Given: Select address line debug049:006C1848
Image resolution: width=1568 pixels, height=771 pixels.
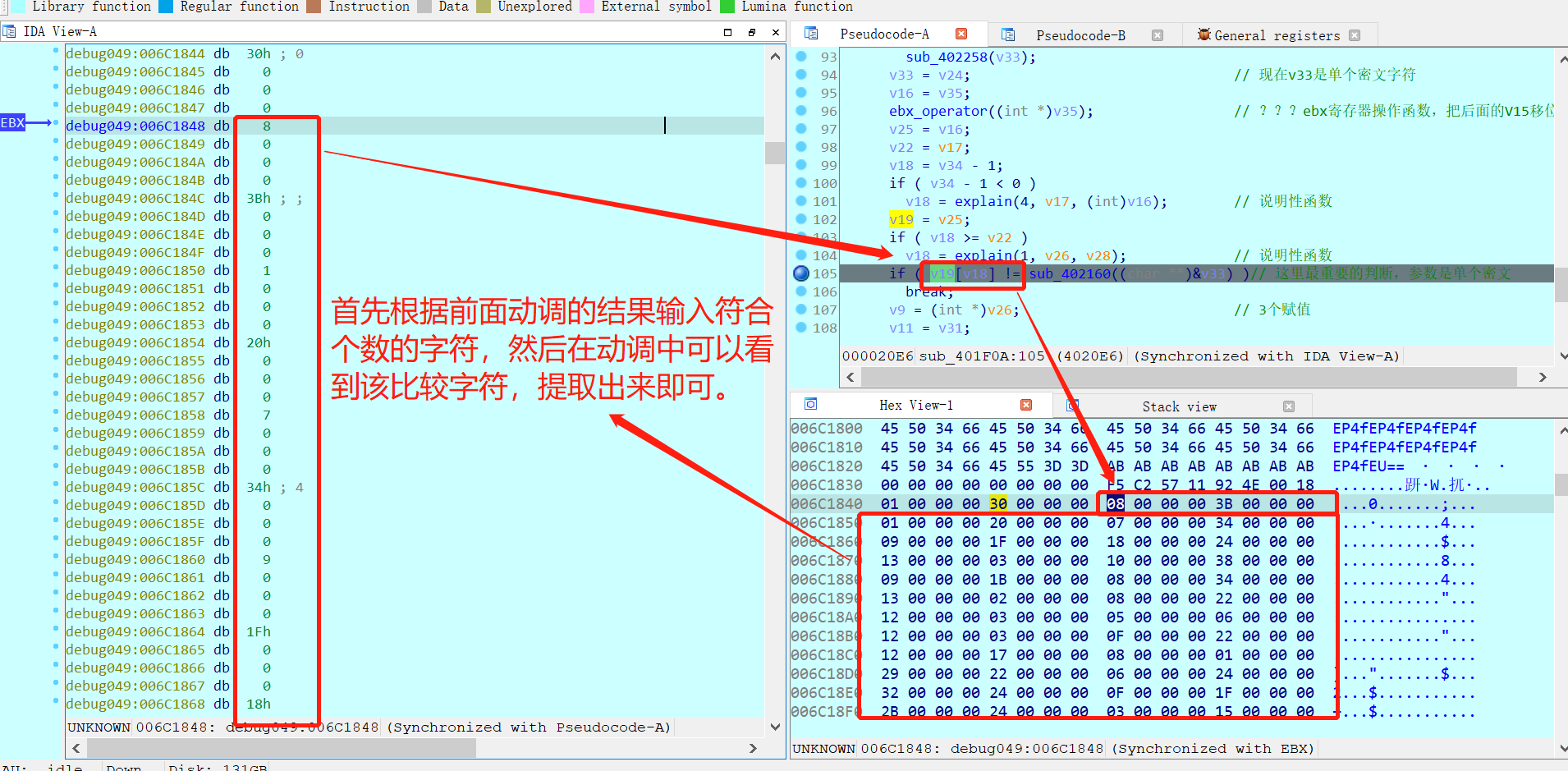Looking at the screenshot, I should pyautogui.click(x=135, y=126).
